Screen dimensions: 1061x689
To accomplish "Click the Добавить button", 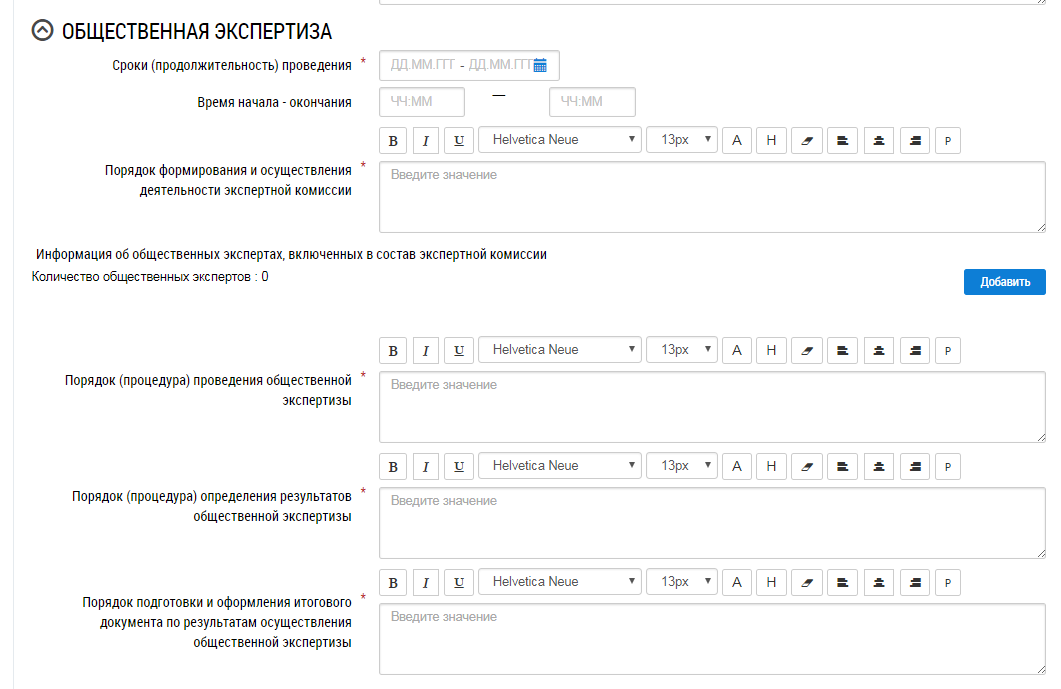I will tap(1004, 282).
